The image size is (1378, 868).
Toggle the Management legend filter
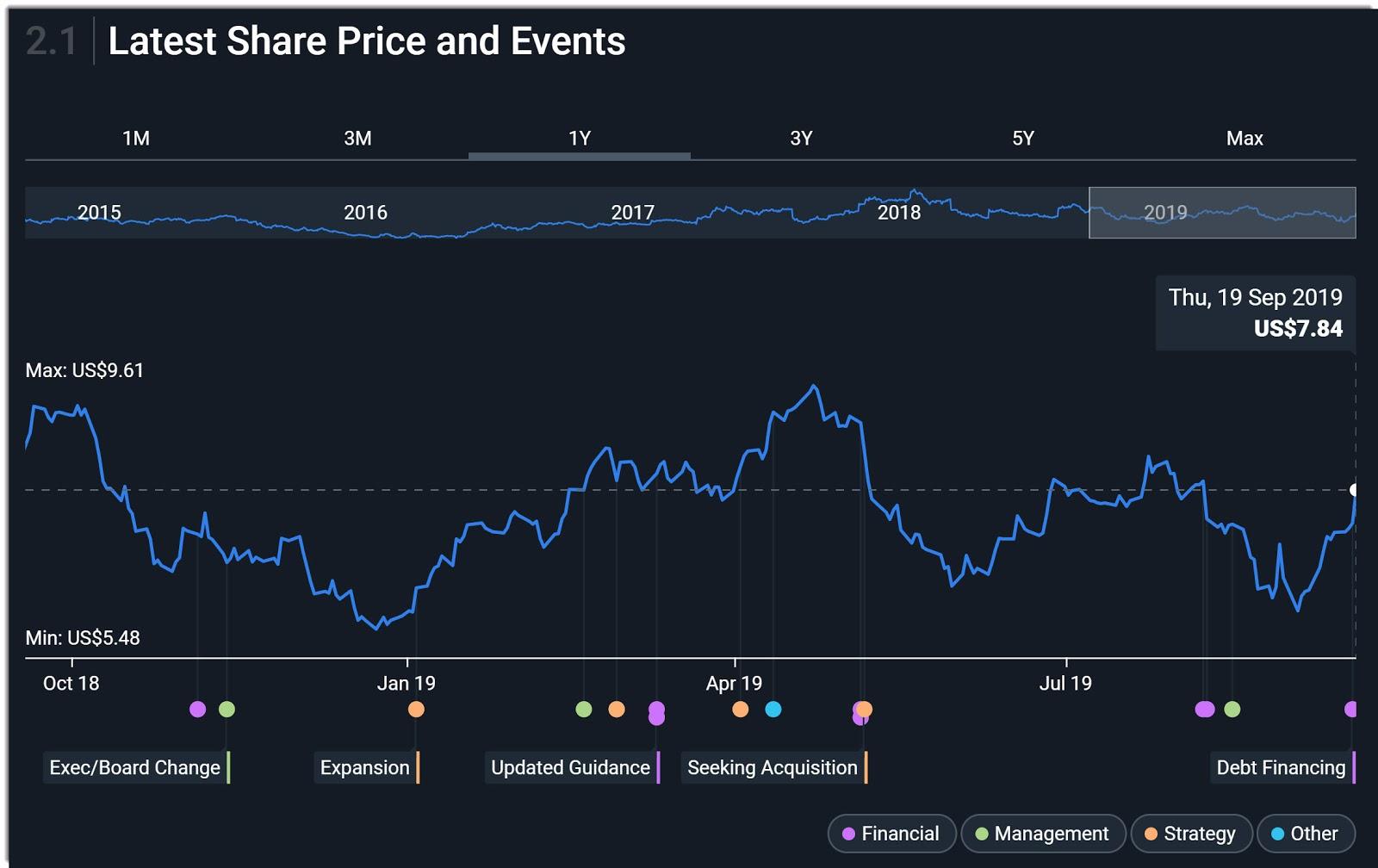tap(1042, 834)
